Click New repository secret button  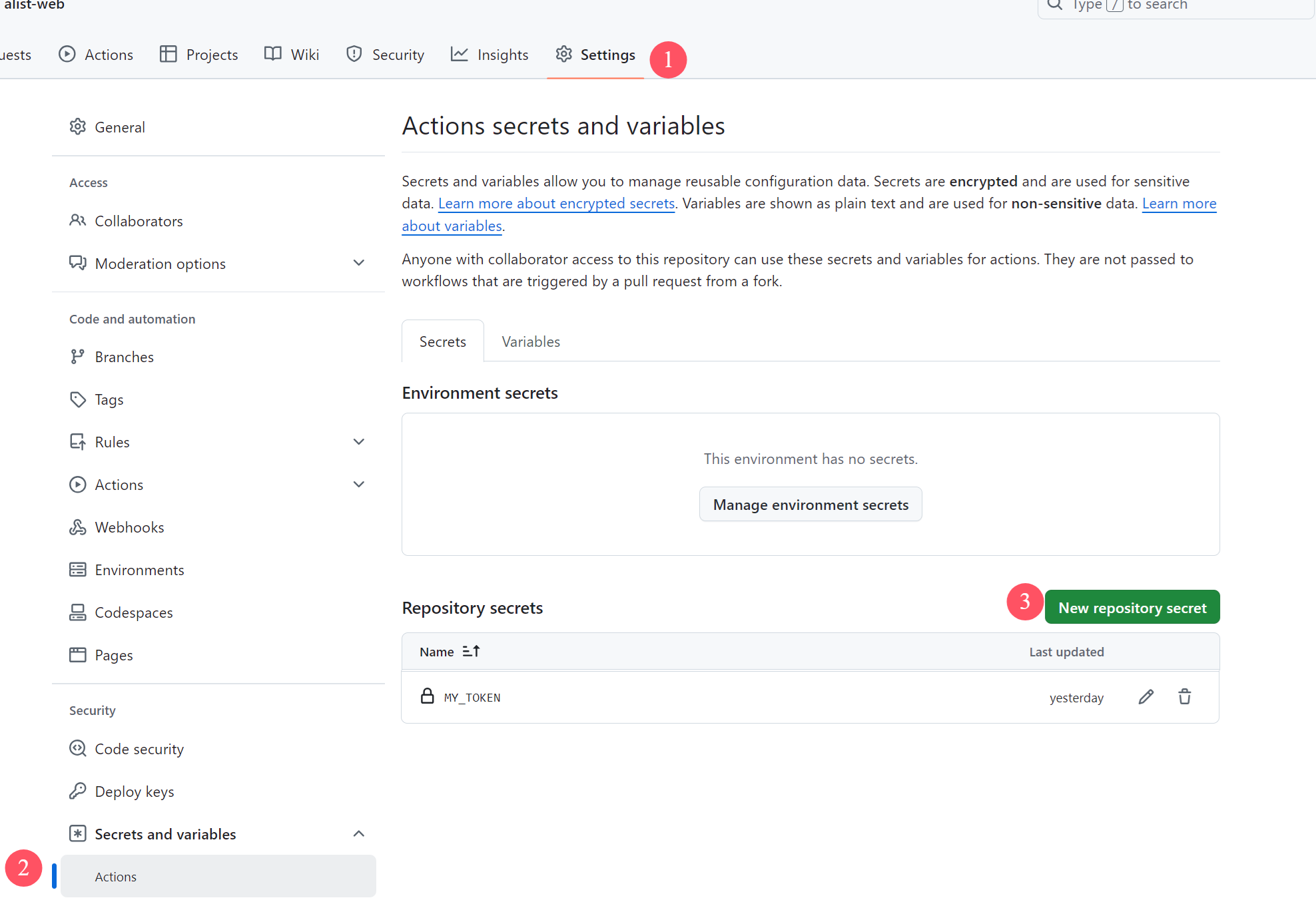tap(1132, 607)
